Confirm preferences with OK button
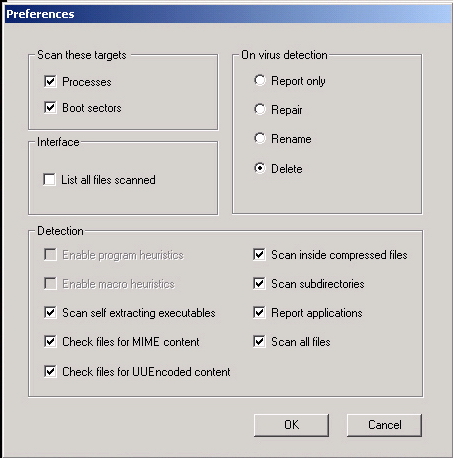453x458 pixels. 291,425
